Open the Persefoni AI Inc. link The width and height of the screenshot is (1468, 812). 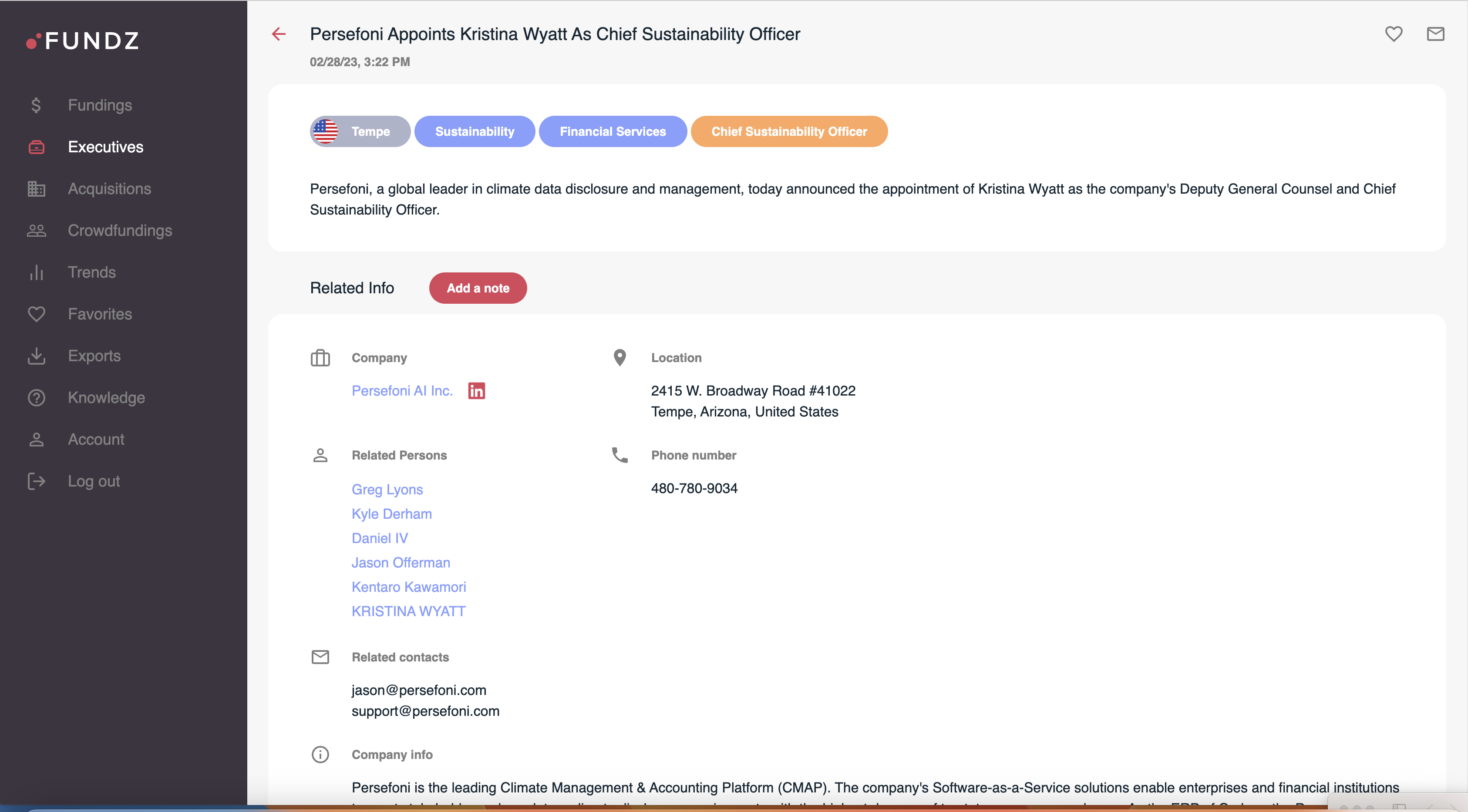click(402, 391)
